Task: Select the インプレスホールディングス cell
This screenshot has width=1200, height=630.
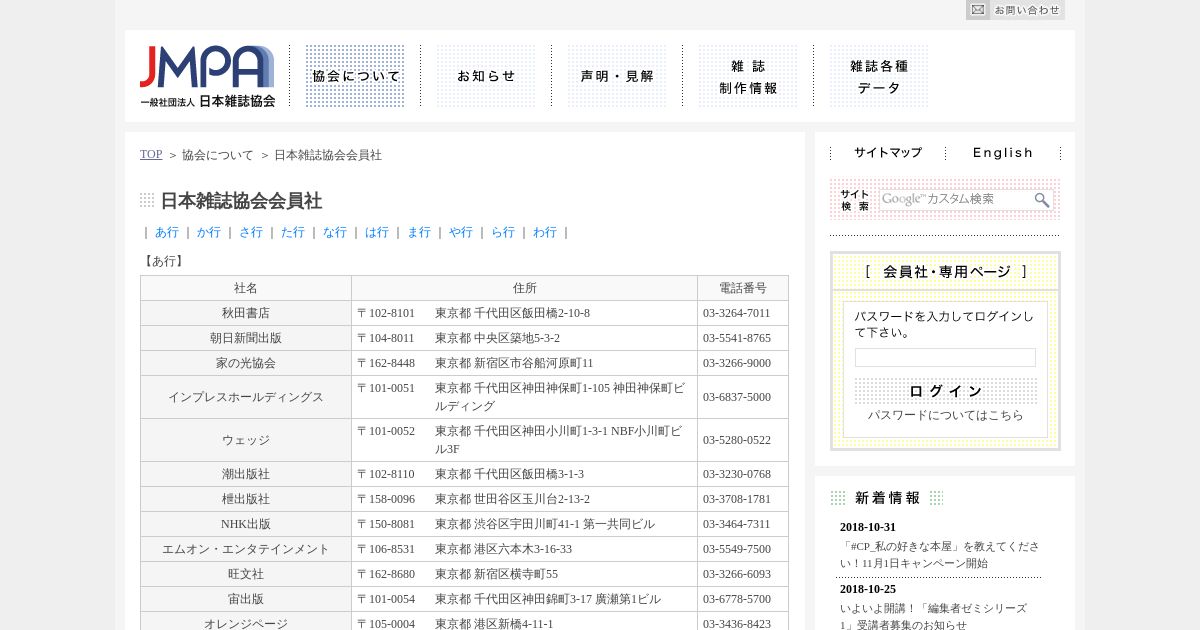Action: tap(246, 397)
